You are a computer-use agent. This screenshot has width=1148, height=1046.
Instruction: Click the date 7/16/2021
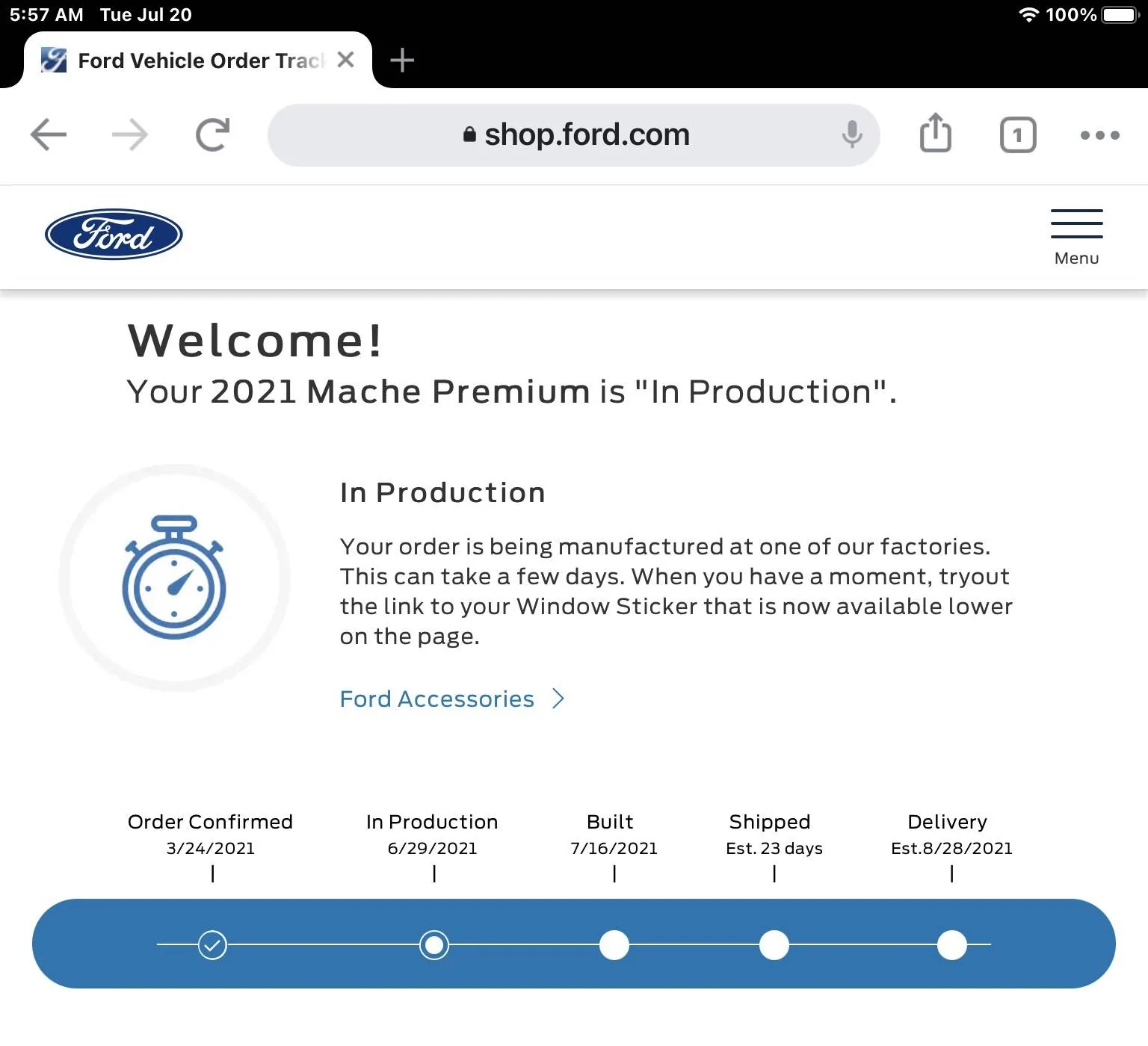pos(614,848)
